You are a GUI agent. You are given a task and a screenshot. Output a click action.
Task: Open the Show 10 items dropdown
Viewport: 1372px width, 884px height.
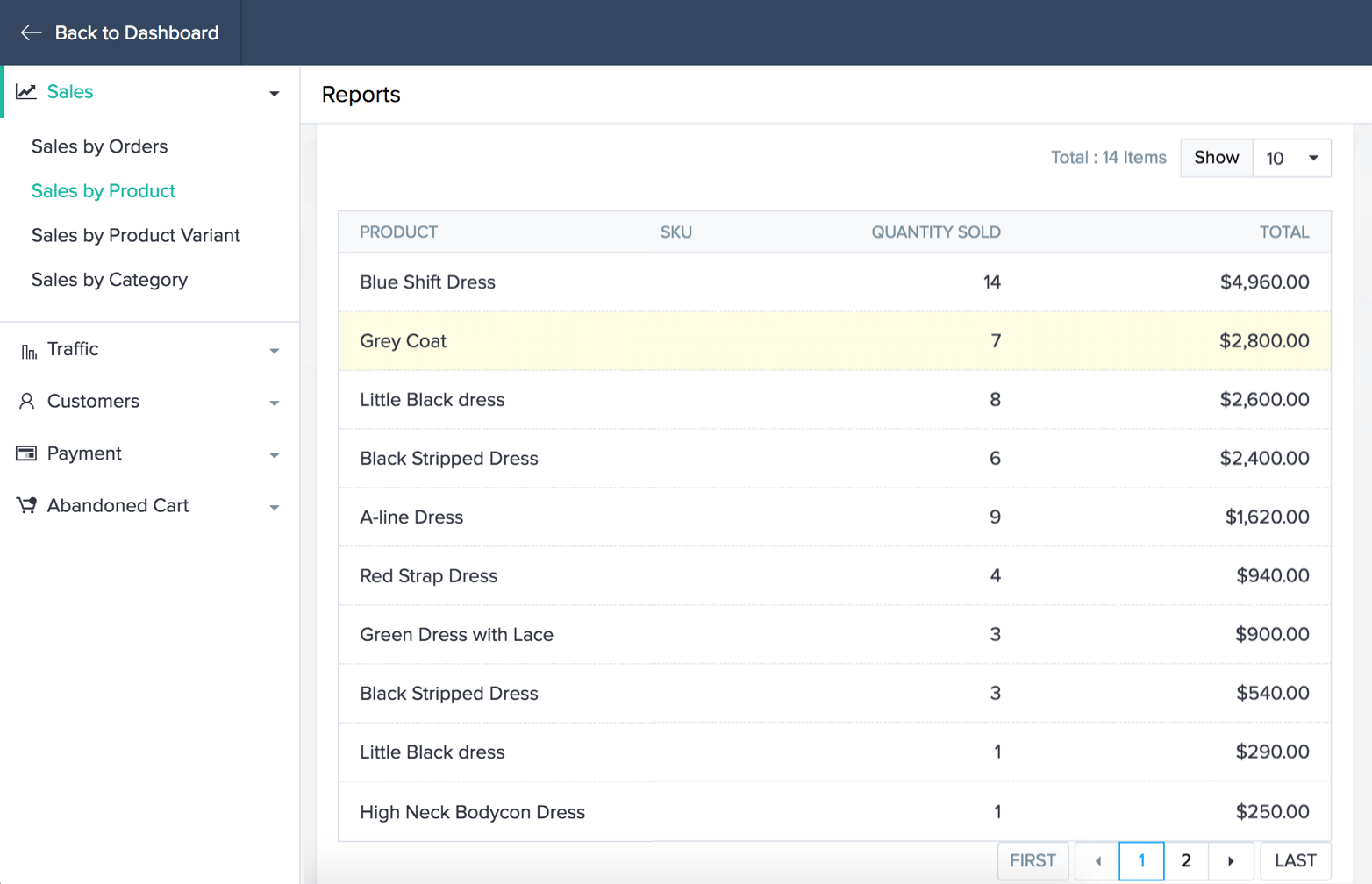[x=1291, y=158]
